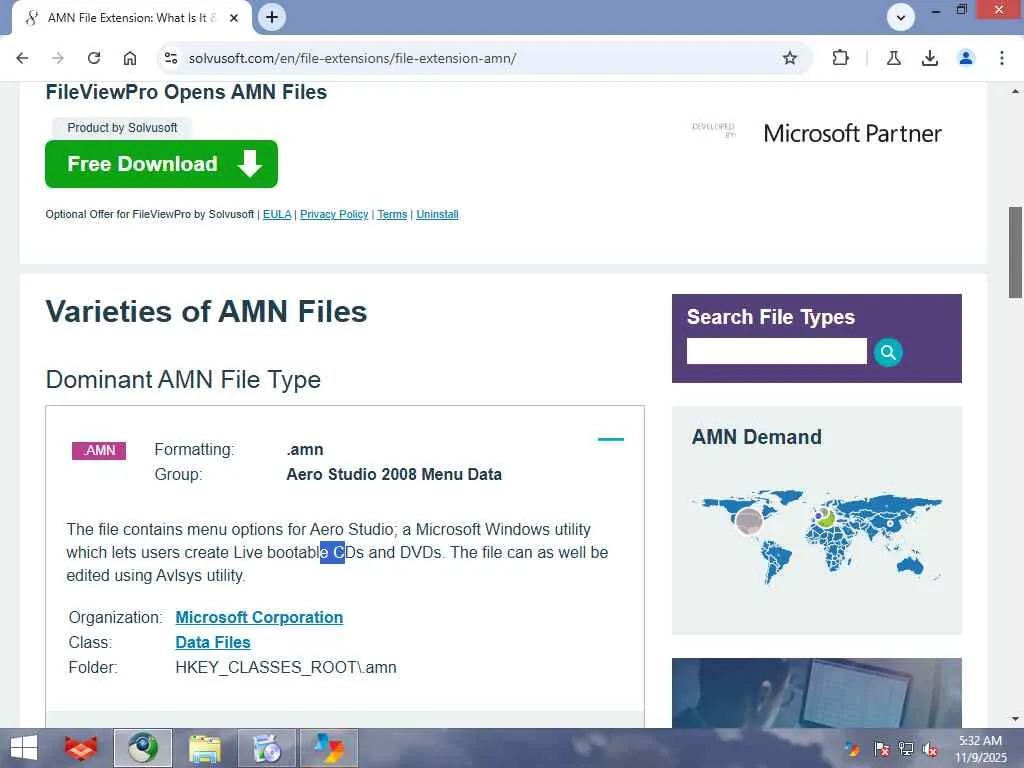Open the browser Downloads icon
This screenshot has height=768, width=1024.
point(929,58)
